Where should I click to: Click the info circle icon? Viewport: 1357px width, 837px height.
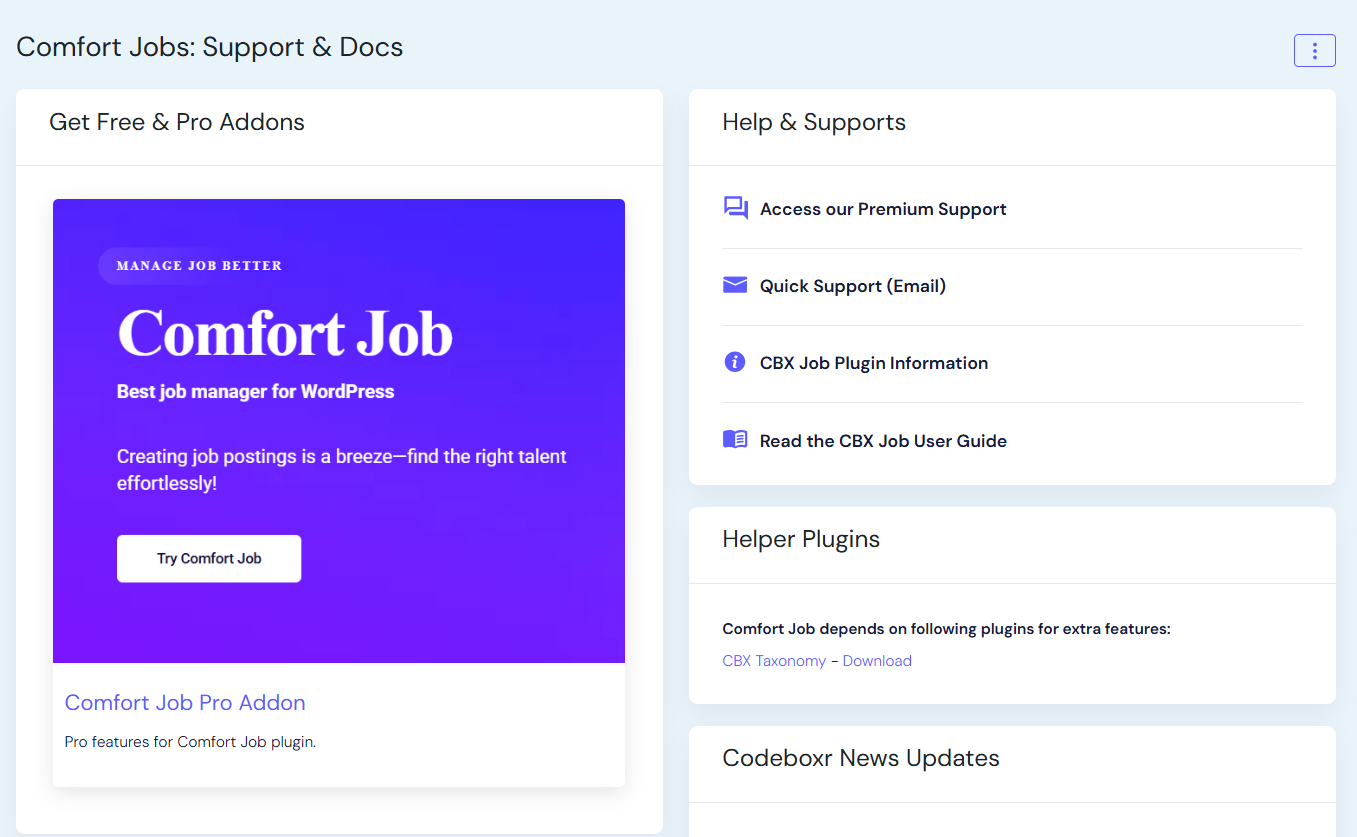(x=735, y=362)
